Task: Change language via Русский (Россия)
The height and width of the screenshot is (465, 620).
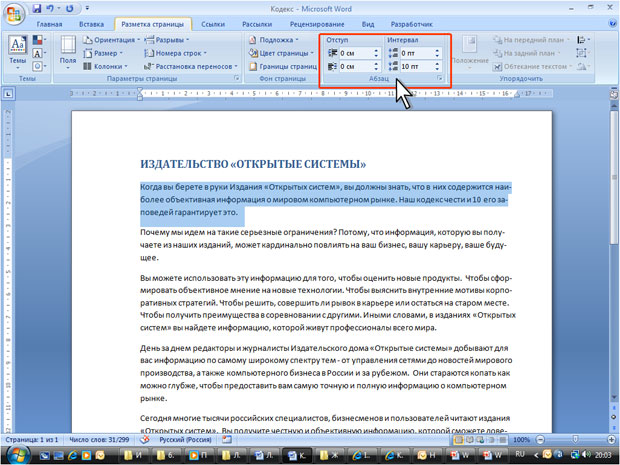Action: (185, 440)
